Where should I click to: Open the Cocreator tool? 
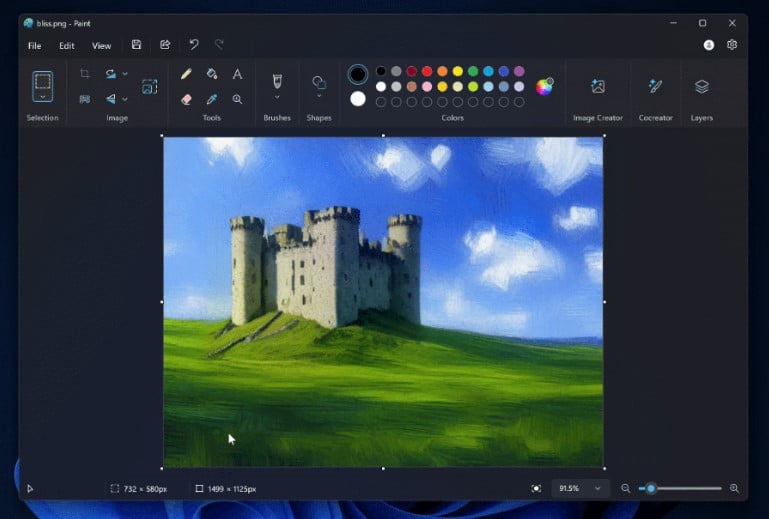pyautogui.click(x=655, y=86)
